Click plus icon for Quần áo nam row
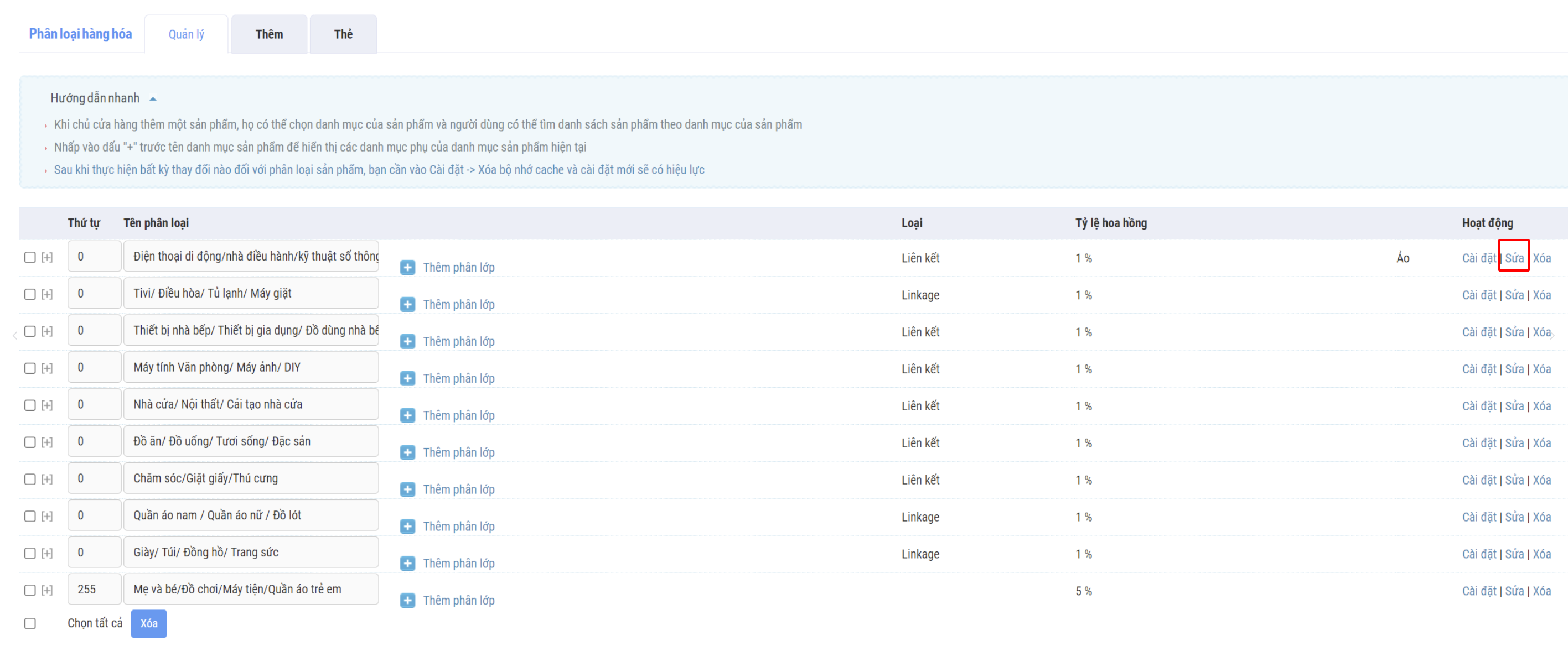The height and width of the screenshot is (646, 1568). pos(407,527)
